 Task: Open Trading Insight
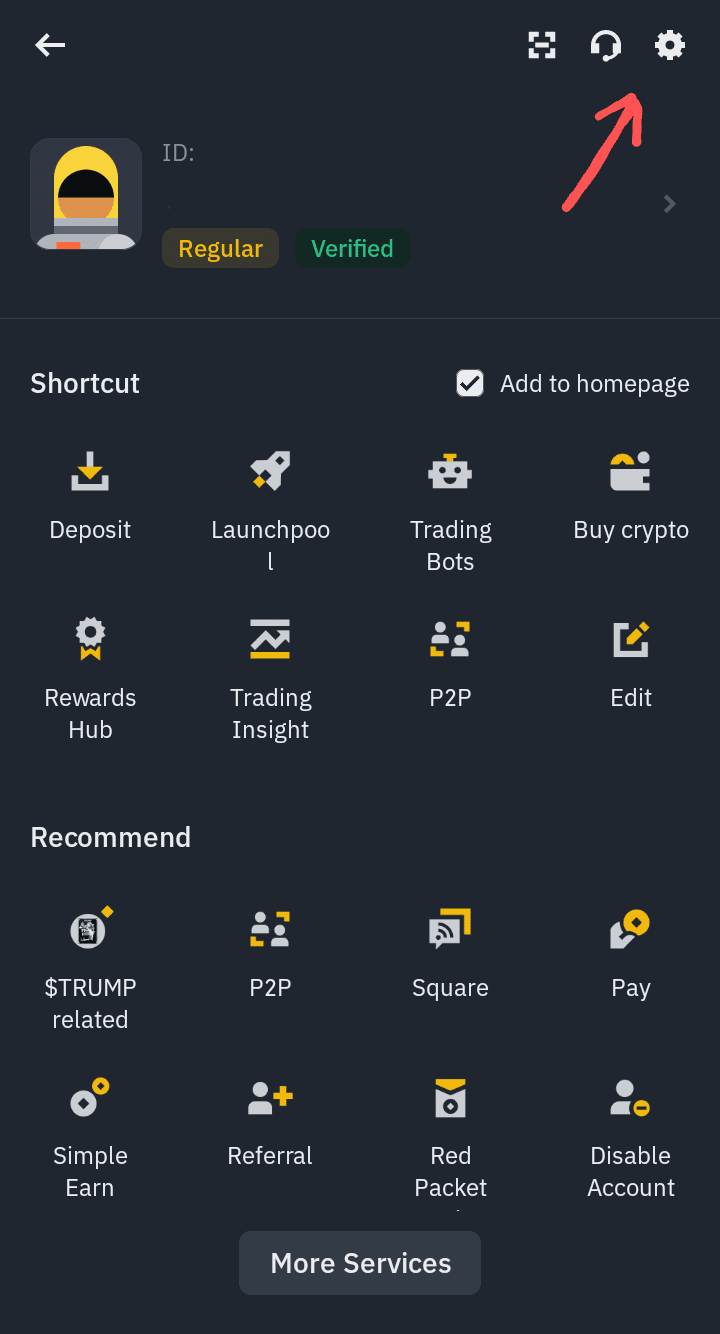point(270,640)
